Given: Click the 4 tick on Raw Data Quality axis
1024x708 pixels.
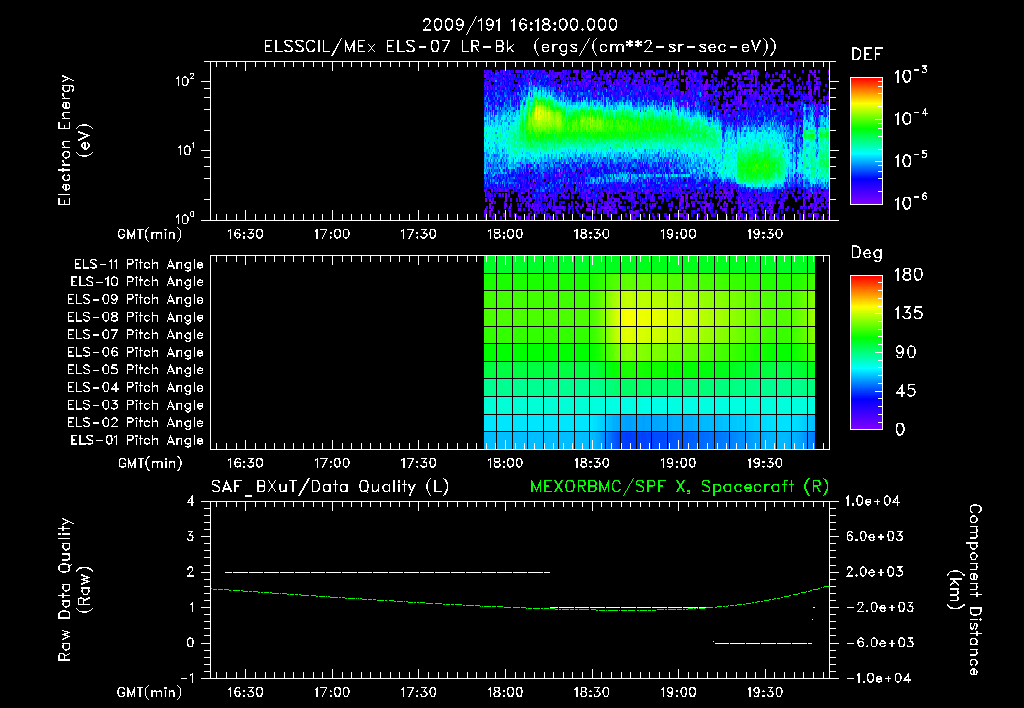Looking at the screenshot, I should coord(191,502).
